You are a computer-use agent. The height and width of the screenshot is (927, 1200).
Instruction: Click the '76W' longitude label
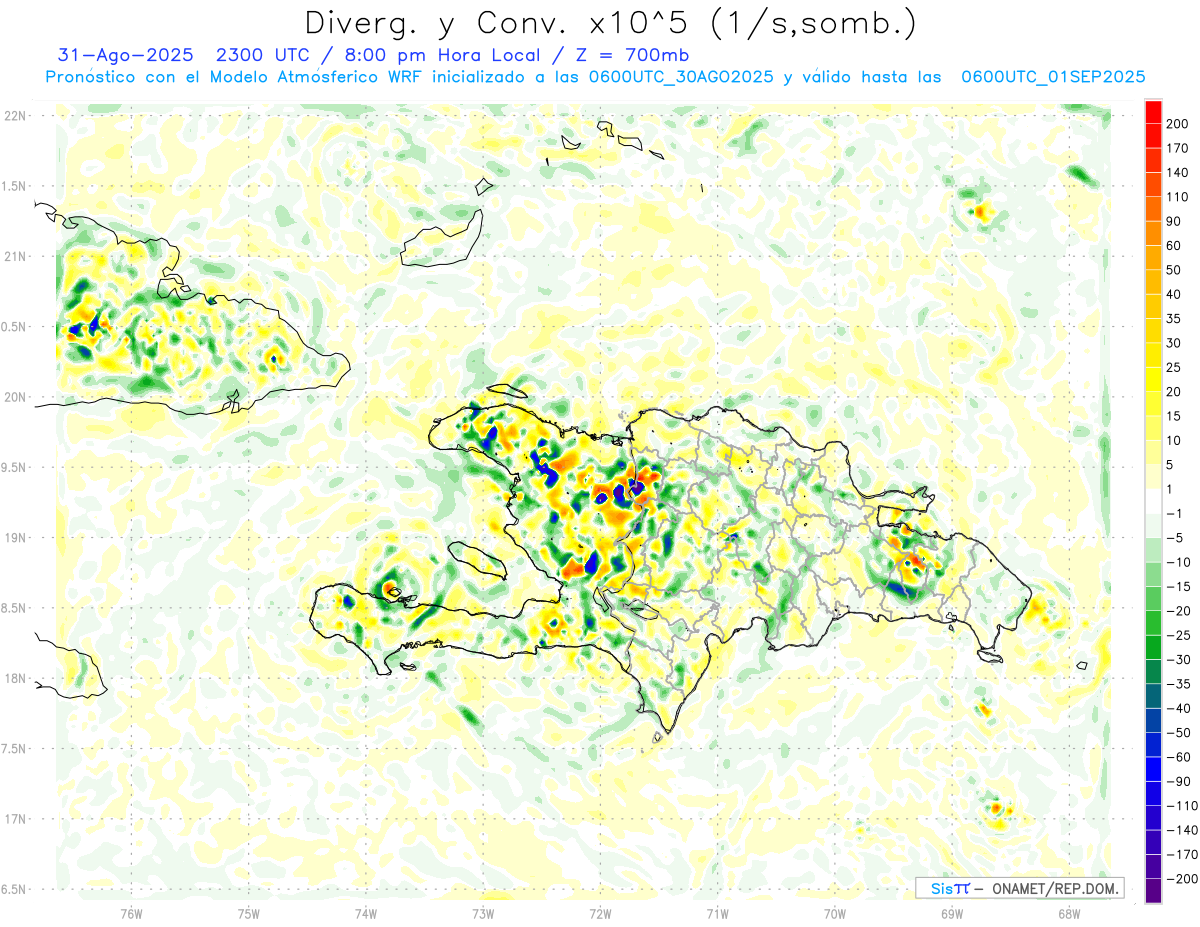click(x=131, y=914)
